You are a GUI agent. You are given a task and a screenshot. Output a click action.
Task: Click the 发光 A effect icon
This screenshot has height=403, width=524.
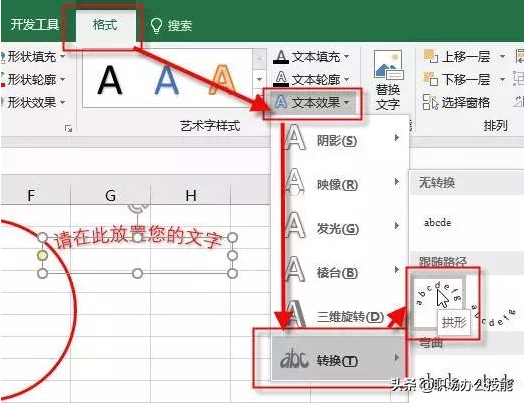point(295,225)
